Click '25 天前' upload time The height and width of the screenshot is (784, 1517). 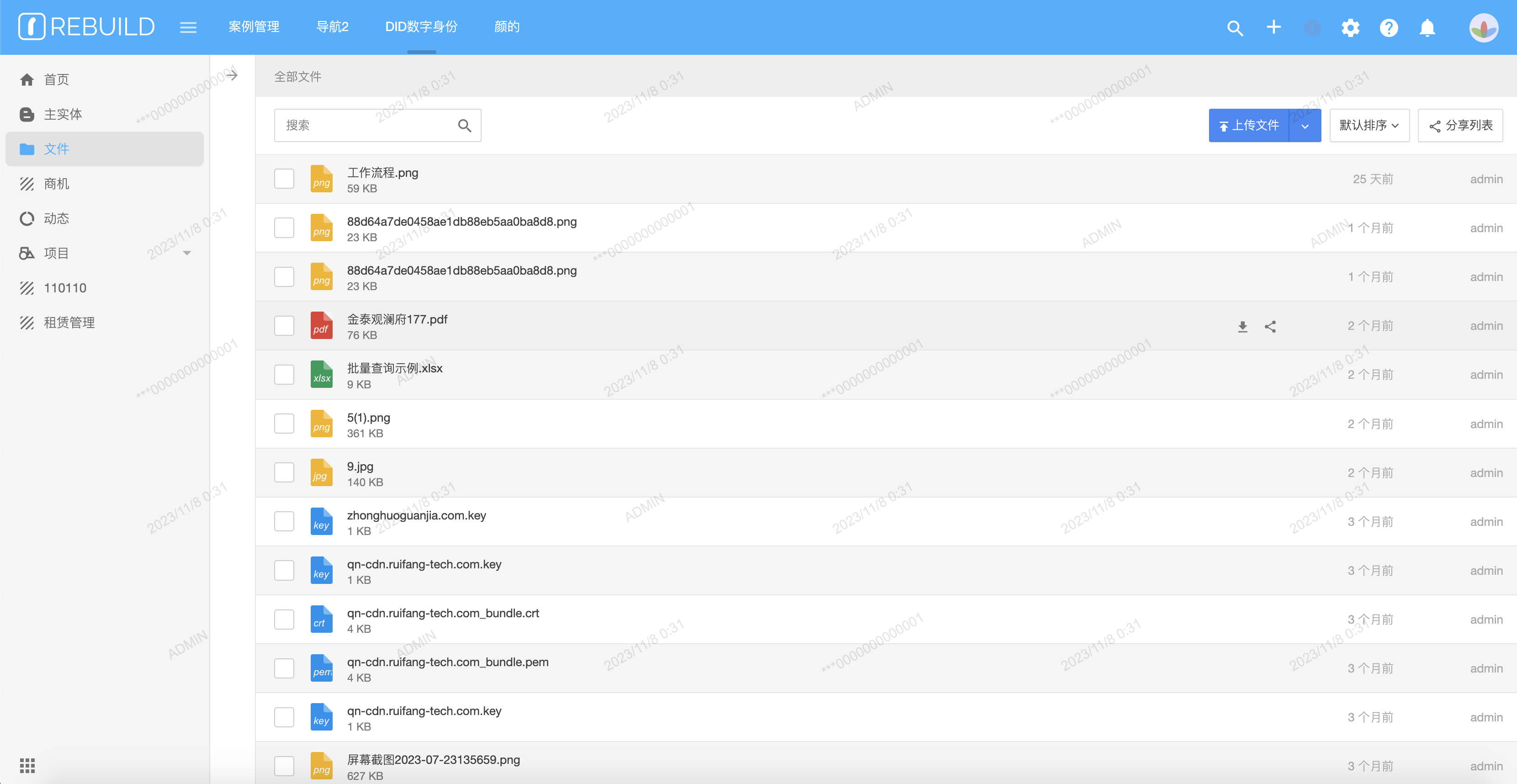(x=1373, y=179)
